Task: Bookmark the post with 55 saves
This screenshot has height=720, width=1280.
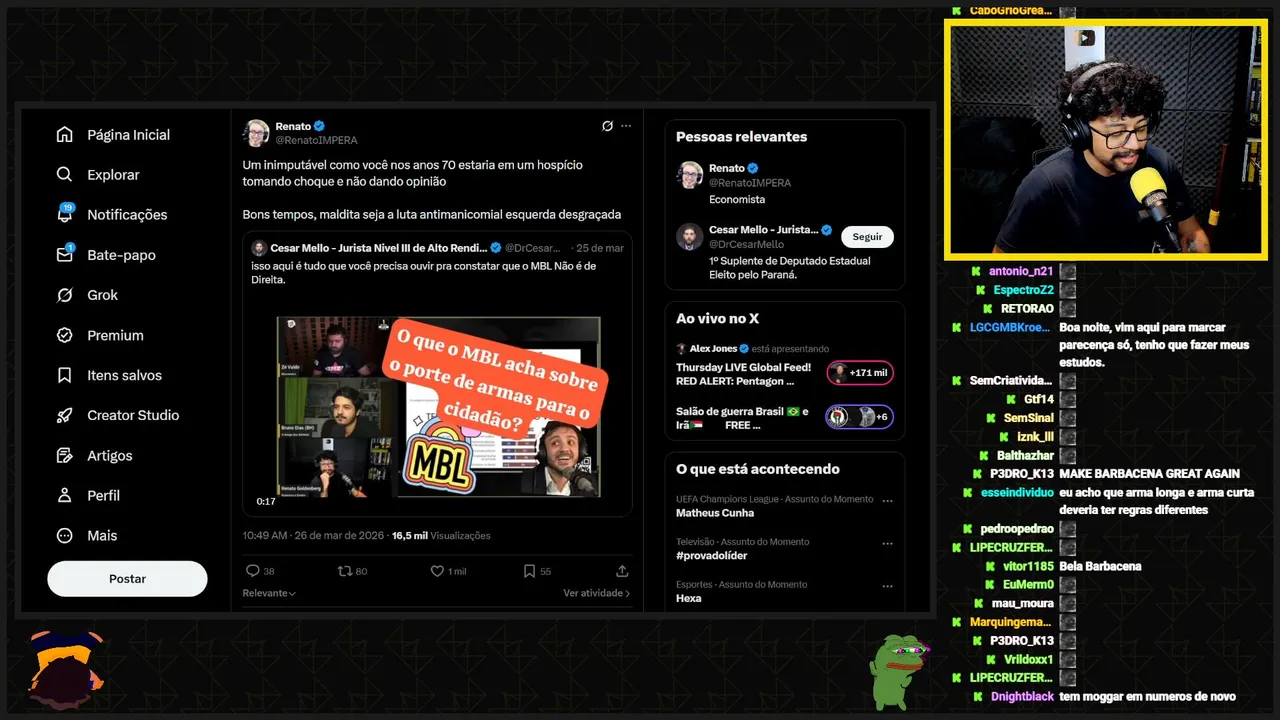Action: click(529, 571)
